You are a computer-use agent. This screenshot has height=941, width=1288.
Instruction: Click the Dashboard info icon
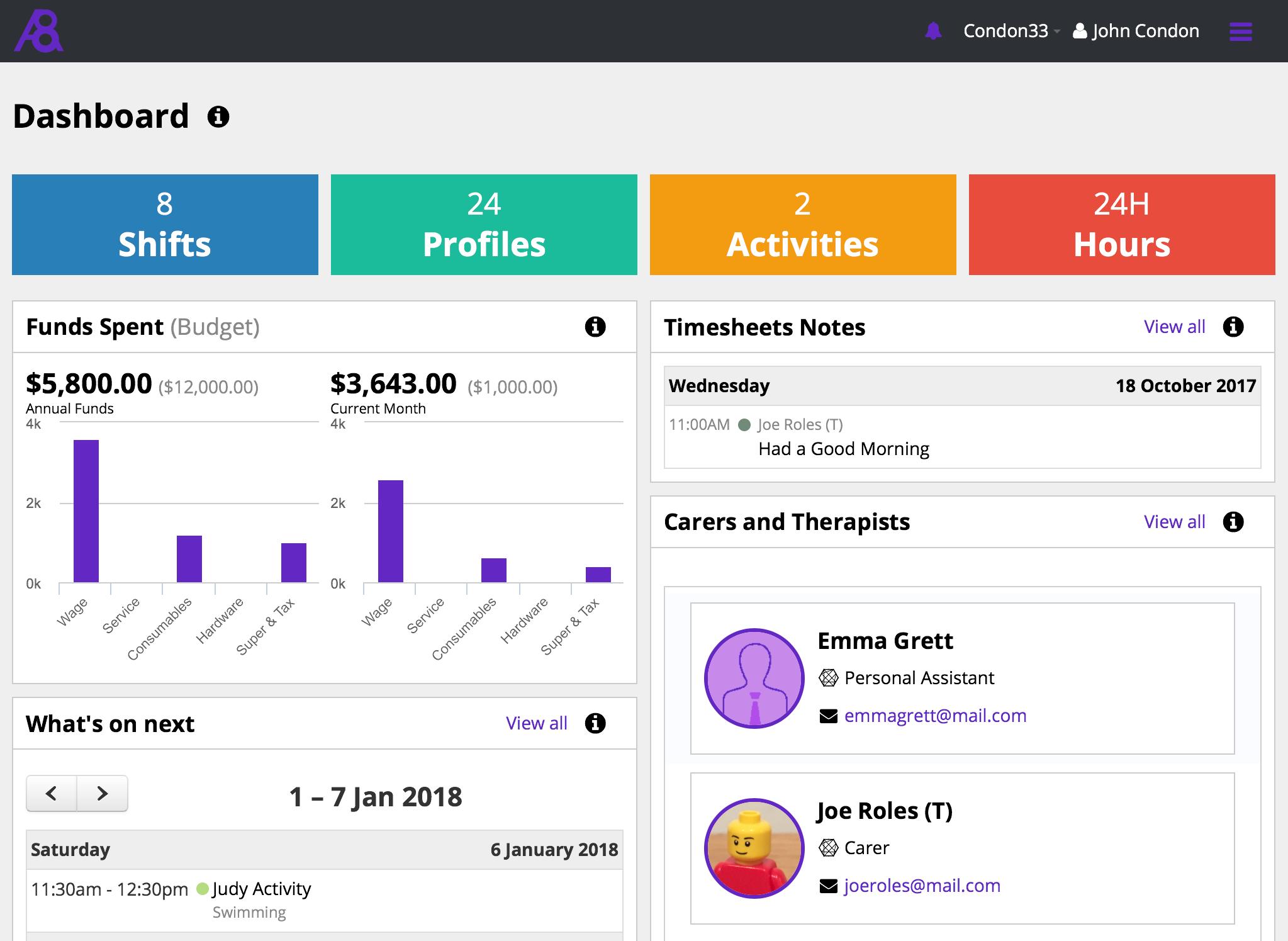tap(218, 116)
